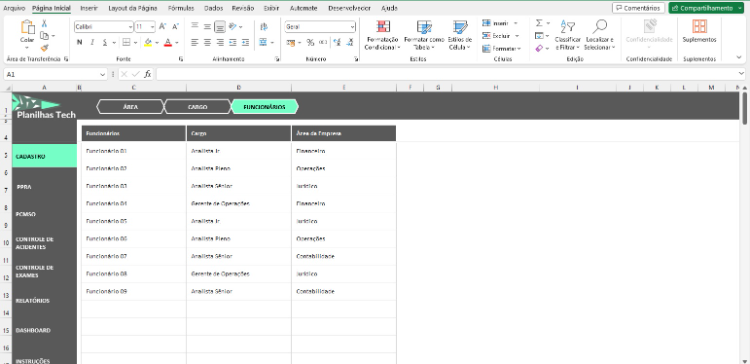Click the insert function fx icon

coord(148,74)
